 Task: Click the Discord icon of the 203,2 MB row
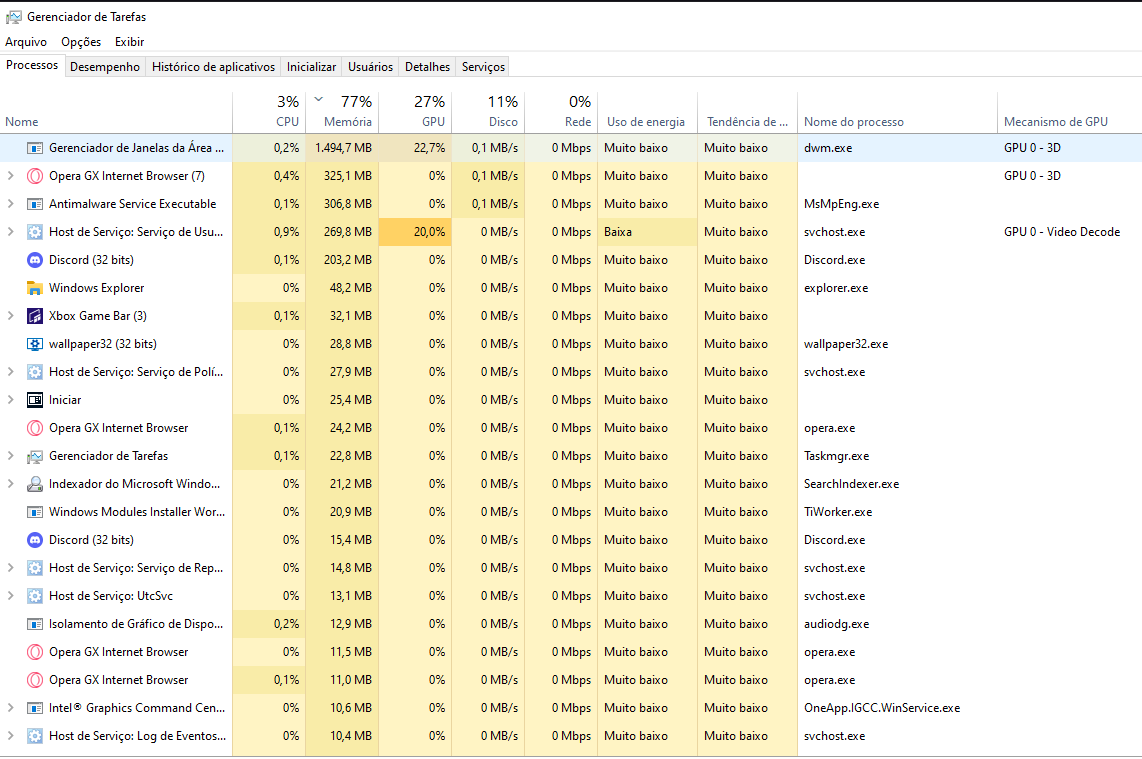34,260
